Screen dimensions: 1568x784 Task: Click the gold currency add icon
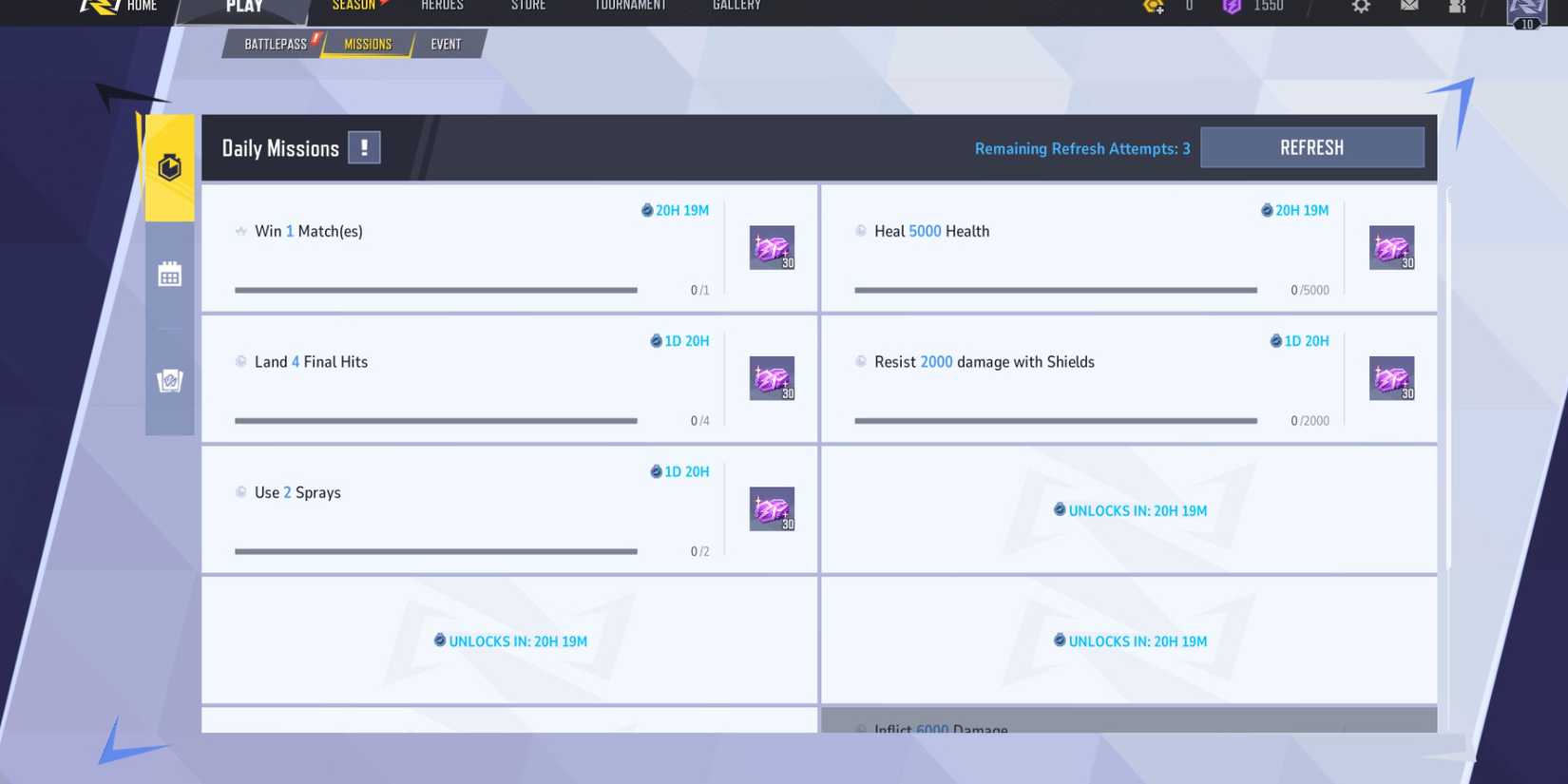click(x=1154, y=7)
